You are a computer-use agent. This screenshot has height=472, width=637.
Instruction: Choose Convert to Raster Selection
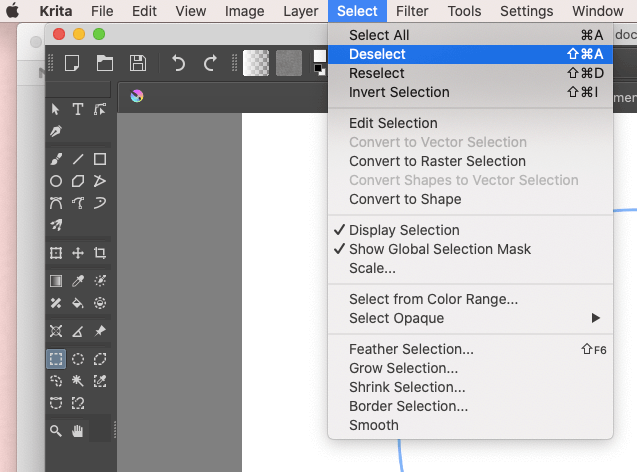(x=470, y=161)
